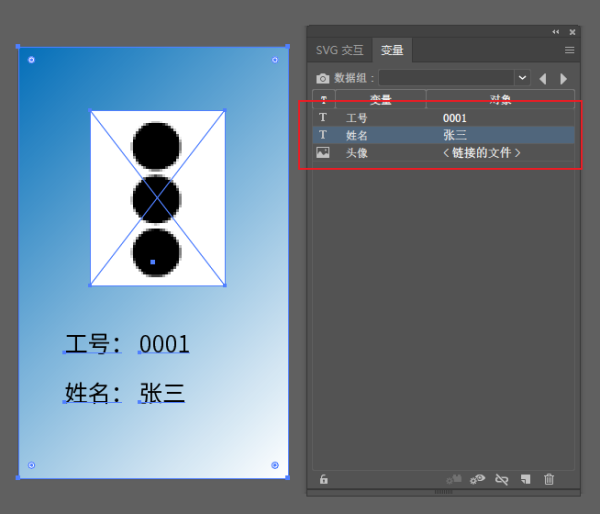600x514 pixels.
Task: Close the Variables panel
Action: [572, 32]
